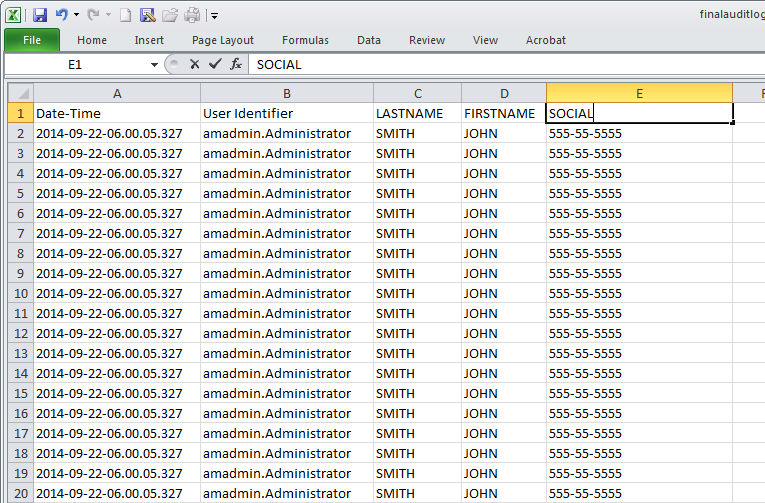Viewport: 765px width, 503px height.
Task: Open the Review tab
Action: click(427, 40)
